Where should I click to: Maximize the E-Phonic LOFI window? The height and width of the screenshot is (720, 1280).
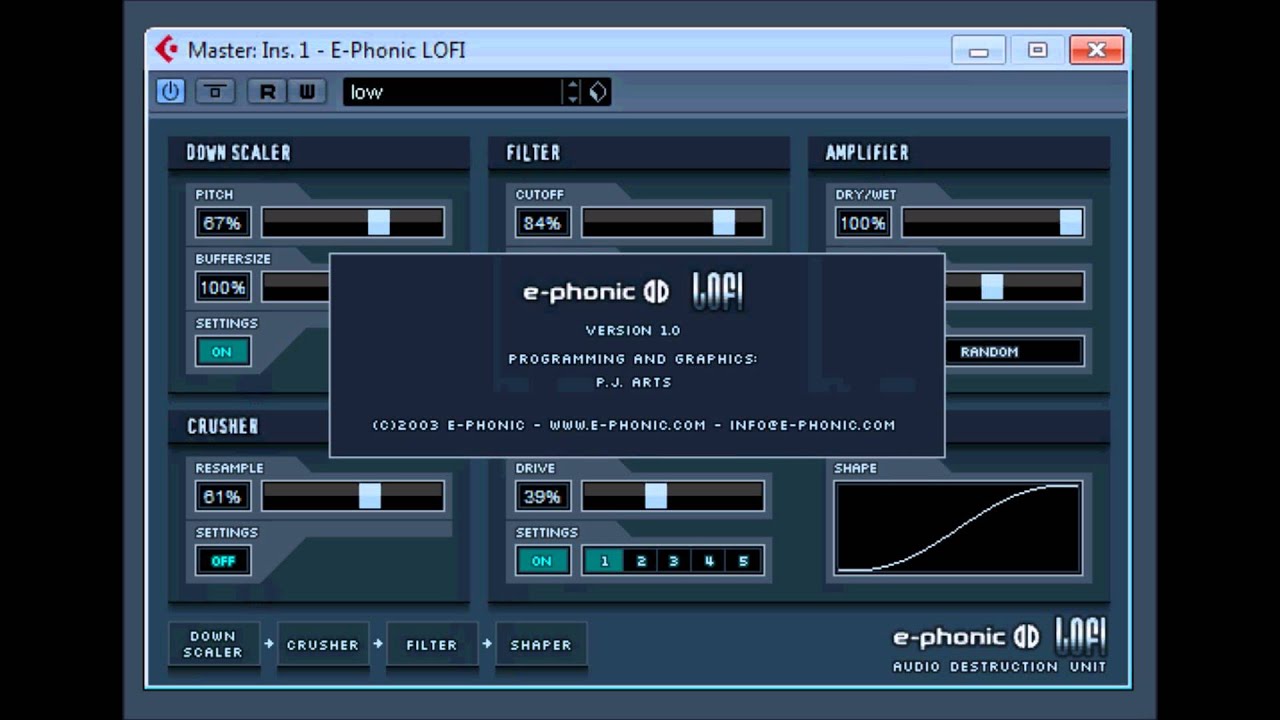(x=1037, y=50)
